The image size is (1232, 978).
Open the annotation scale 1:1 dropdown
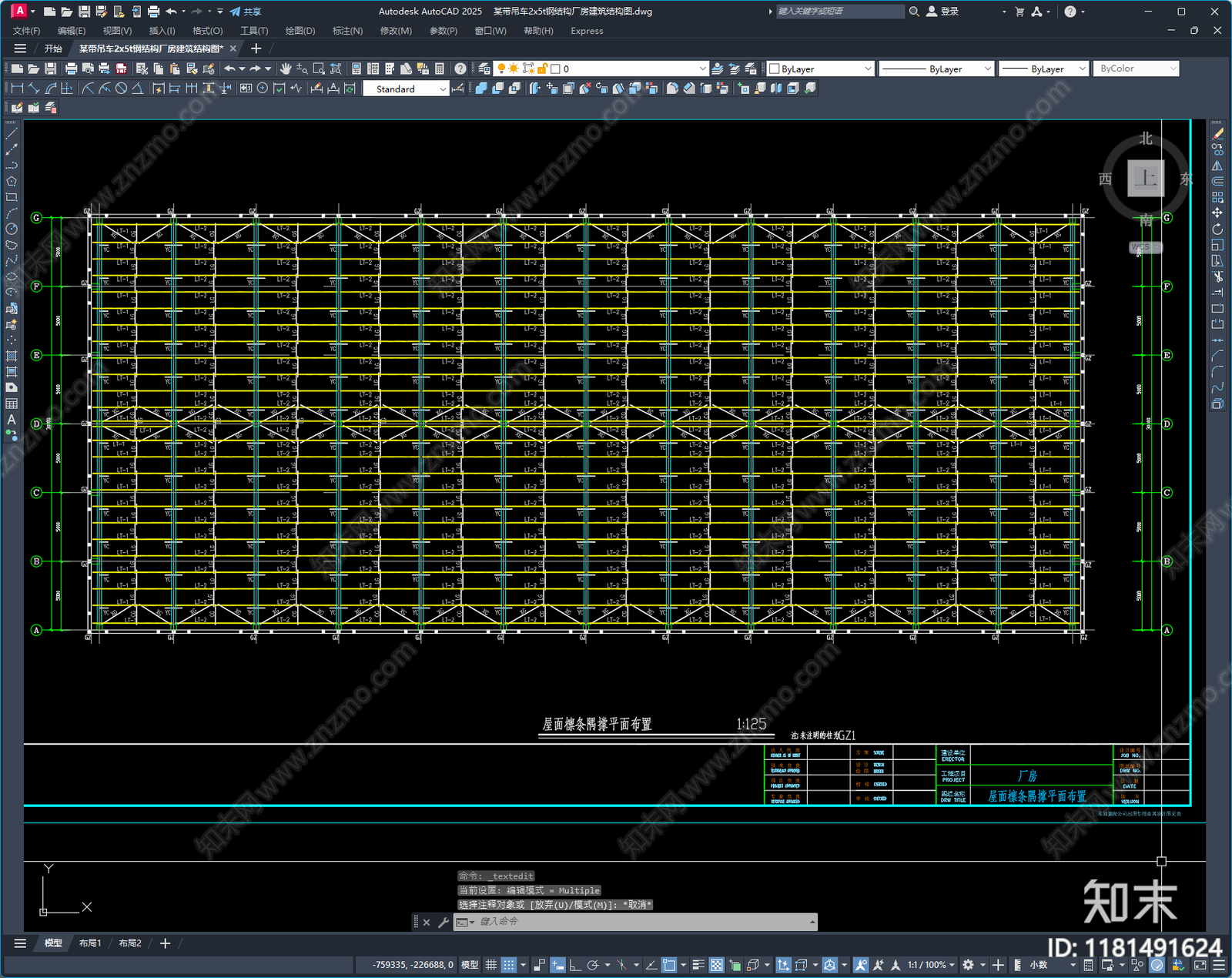pyautogui.click(x=930, y=965)
